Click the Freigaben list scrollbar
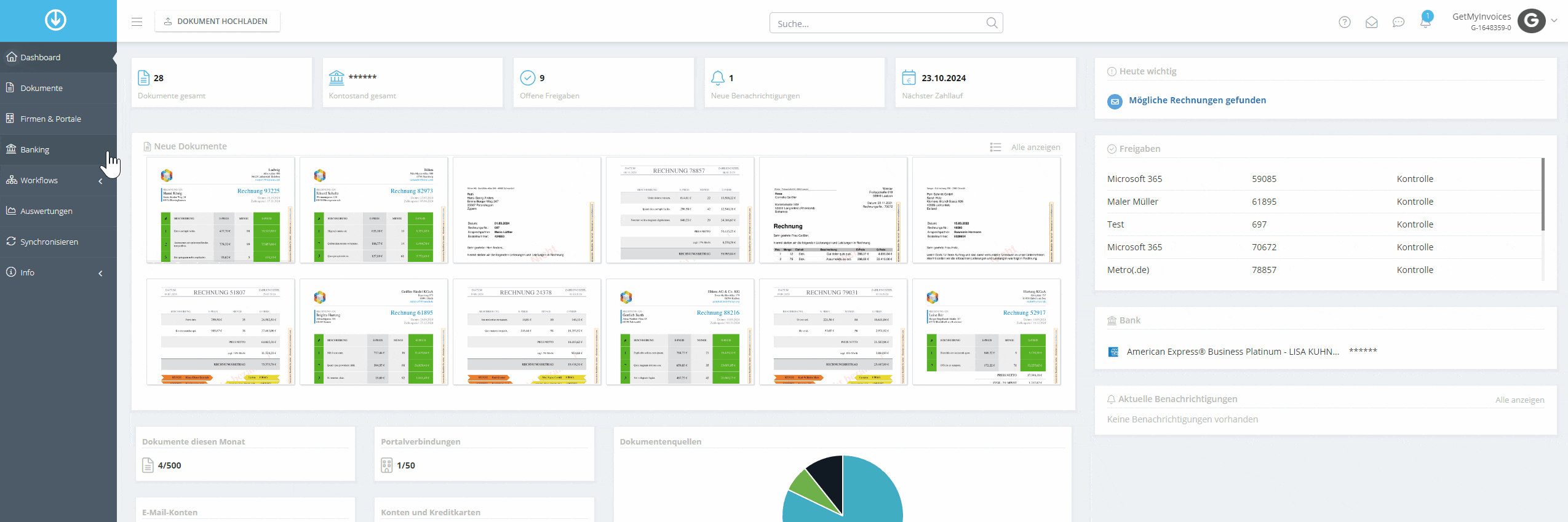 click(1542, 194)
